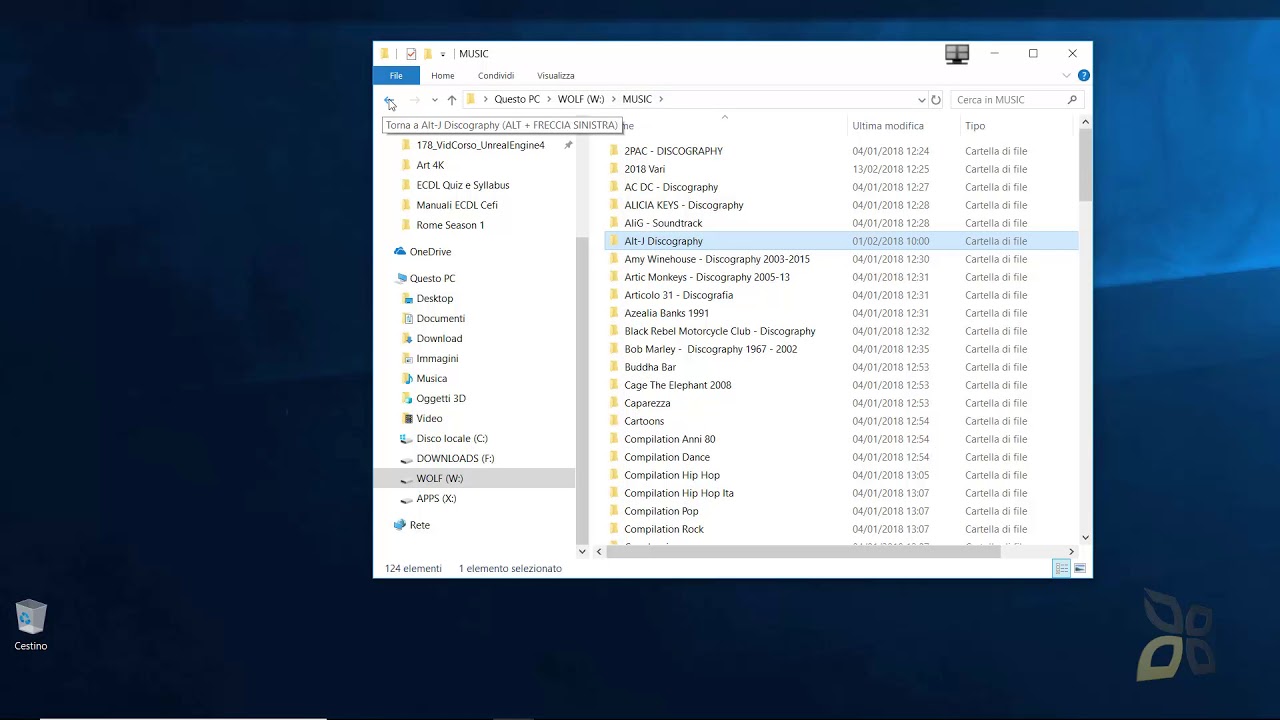Image resolution: width=1280 pixels, height=720 pixels.
Task: Select the Black Rebel Motorcycle Club folder
Action: pos(720,331)
